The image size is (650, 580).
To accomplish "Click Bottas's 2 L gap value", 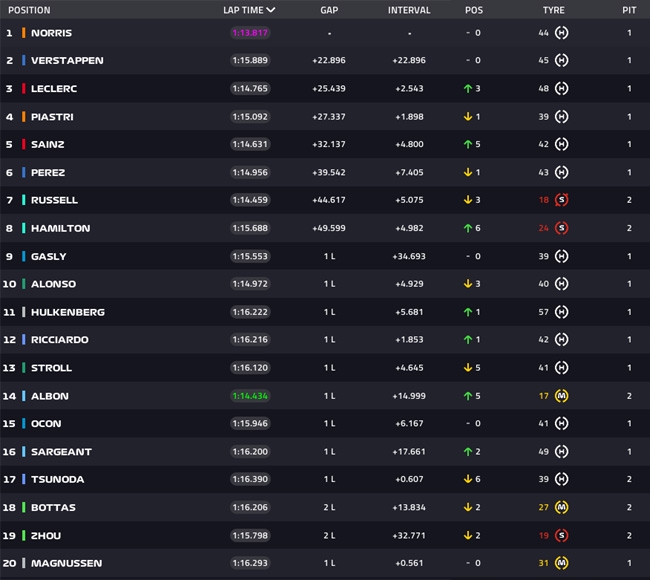I will 329,507.
